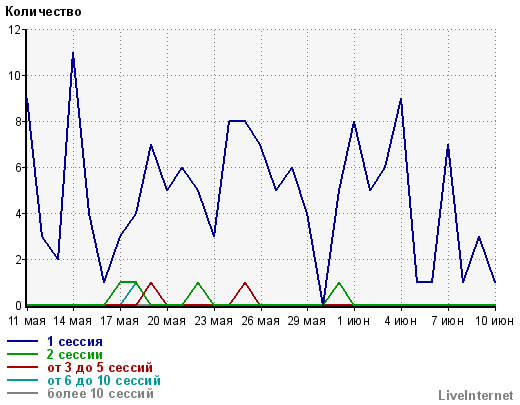Viewport: 520px width, 405px height.
Task: Click the '4 июн' axis label
Action: [x=401, y=321]
